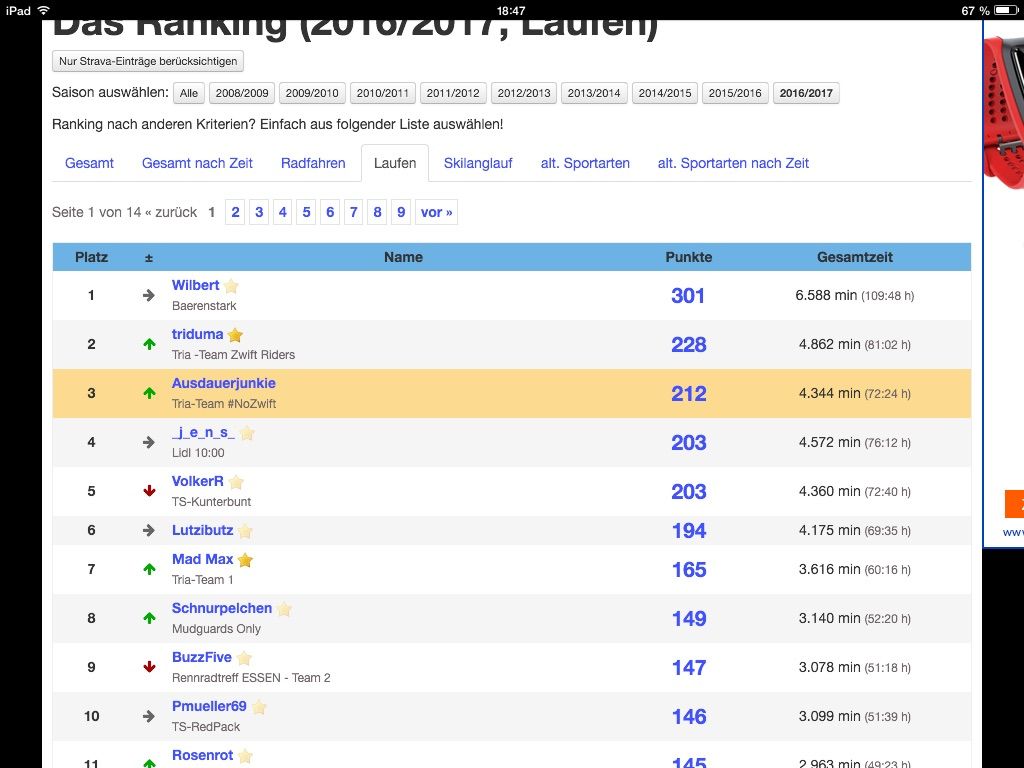Click the gray right arrow in Lutzibutz row

click(149, 530)
